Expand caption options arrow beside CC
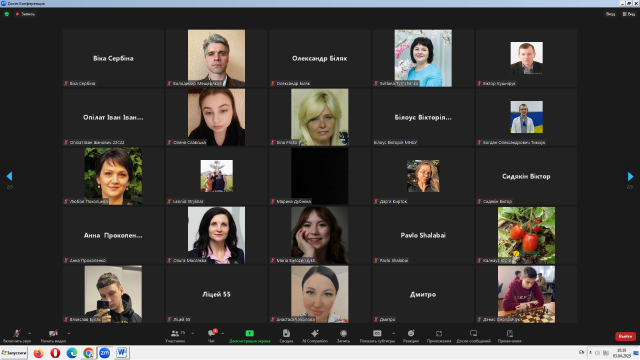 393,333
